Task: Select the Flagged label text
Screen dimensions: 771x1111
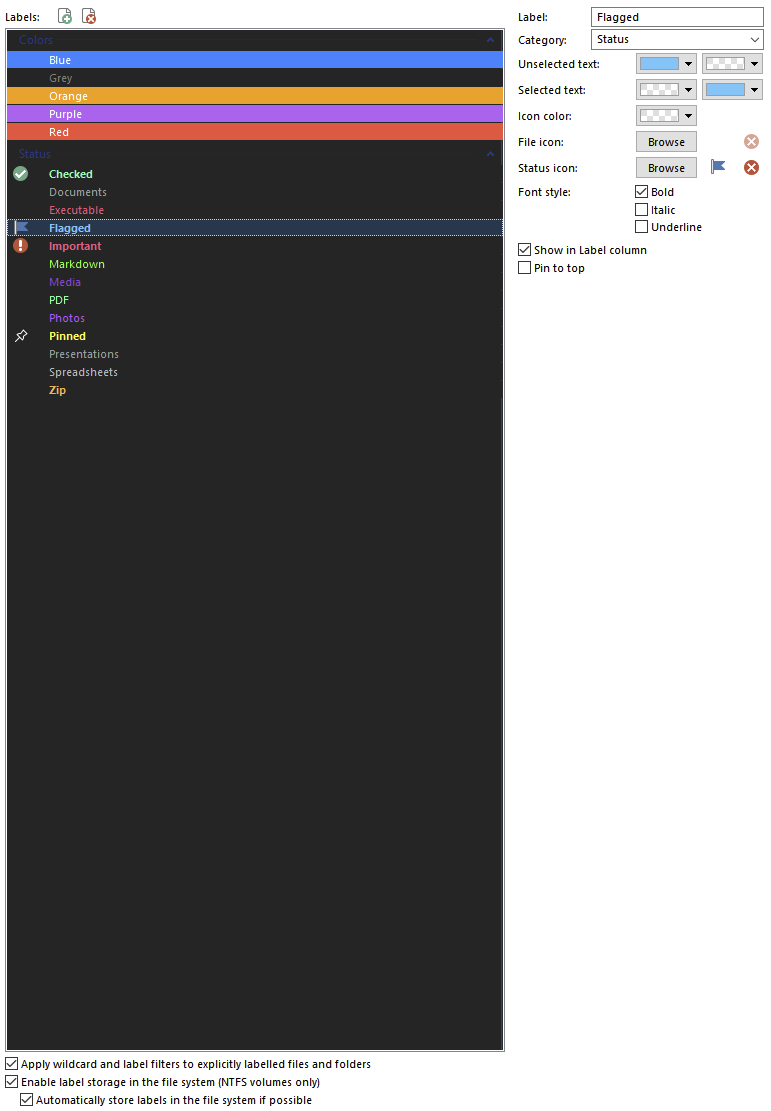Action: point(69,228)
